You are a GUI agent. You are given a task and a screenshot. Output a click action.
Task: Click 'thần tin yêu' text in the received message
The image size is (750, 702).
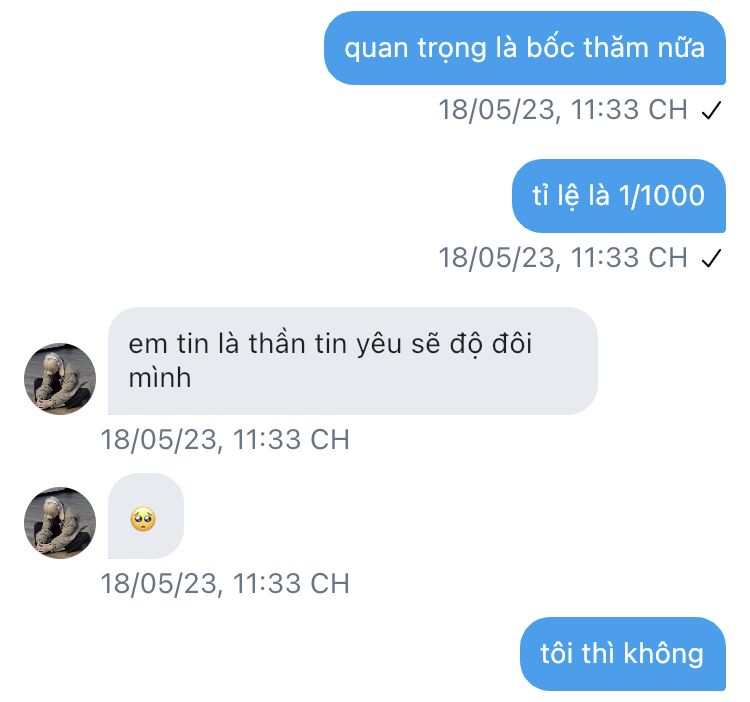tap(325, 345)
